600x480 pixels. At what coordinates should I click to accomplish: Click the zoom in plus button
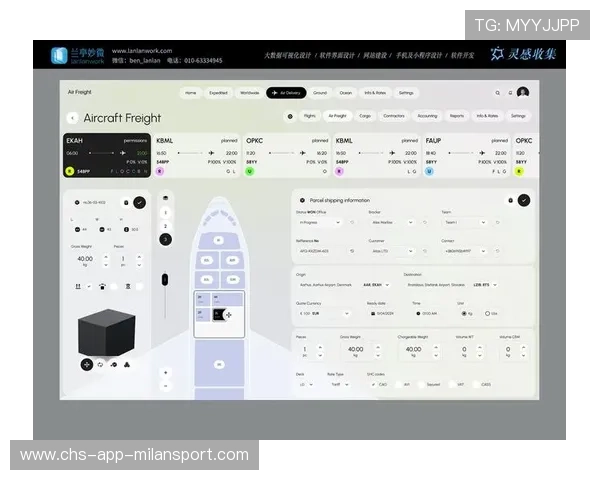click(x=165, y=372)
